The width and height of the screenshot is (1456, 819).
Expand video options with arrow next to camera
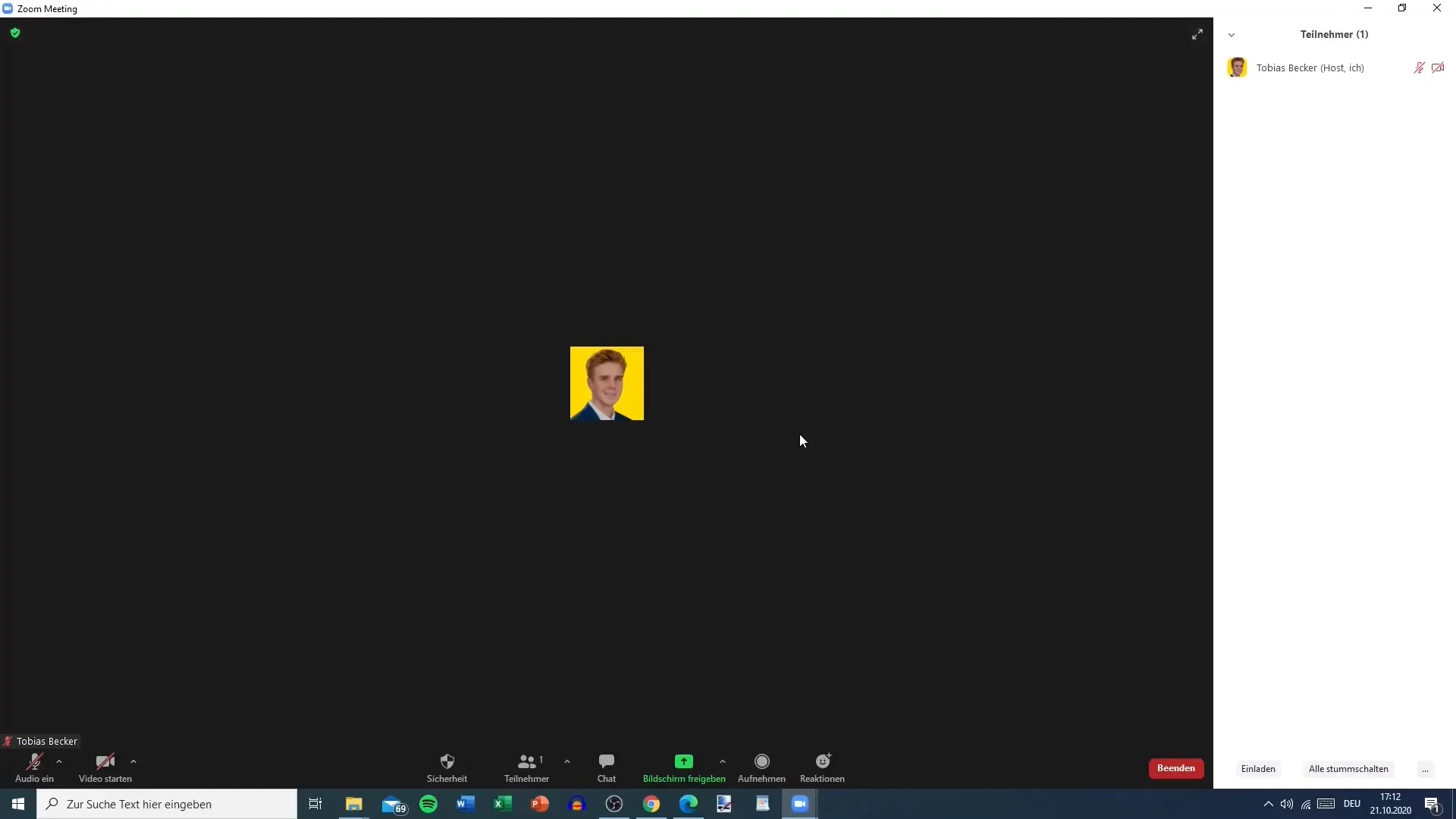pyautogui.click(x=133, y=761)
